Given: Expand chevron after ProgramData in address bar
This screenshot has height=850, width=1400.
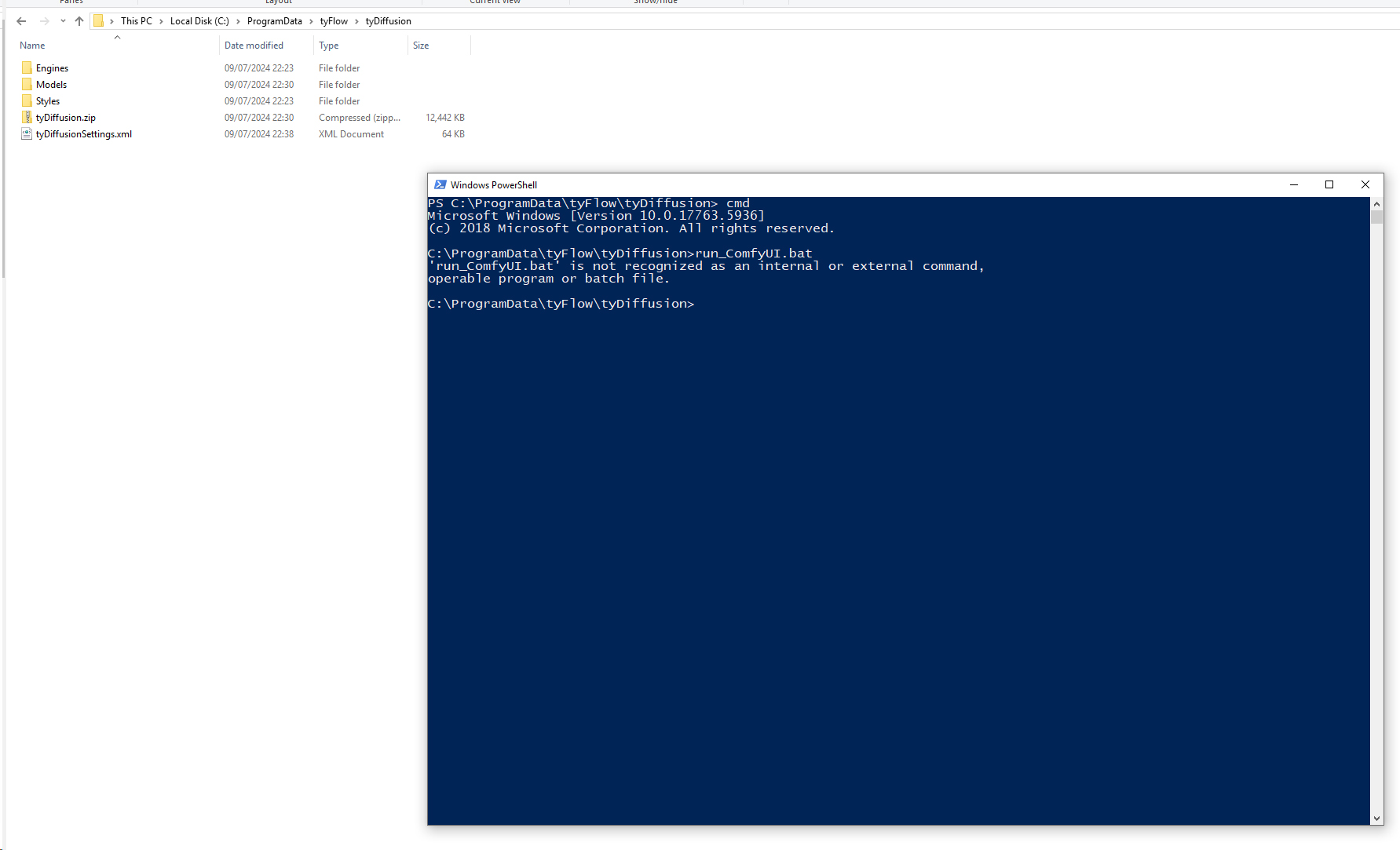Looking at the screenshot, I should pos(311,21).
